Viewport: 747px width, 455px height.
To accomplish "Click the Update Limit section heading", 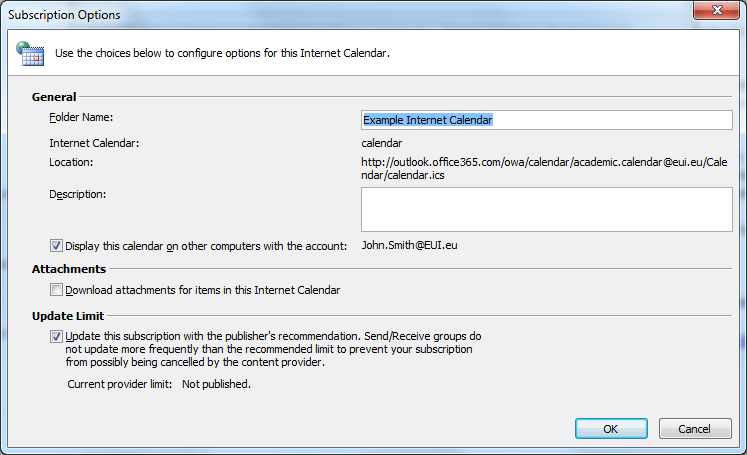I will point(69,316).
